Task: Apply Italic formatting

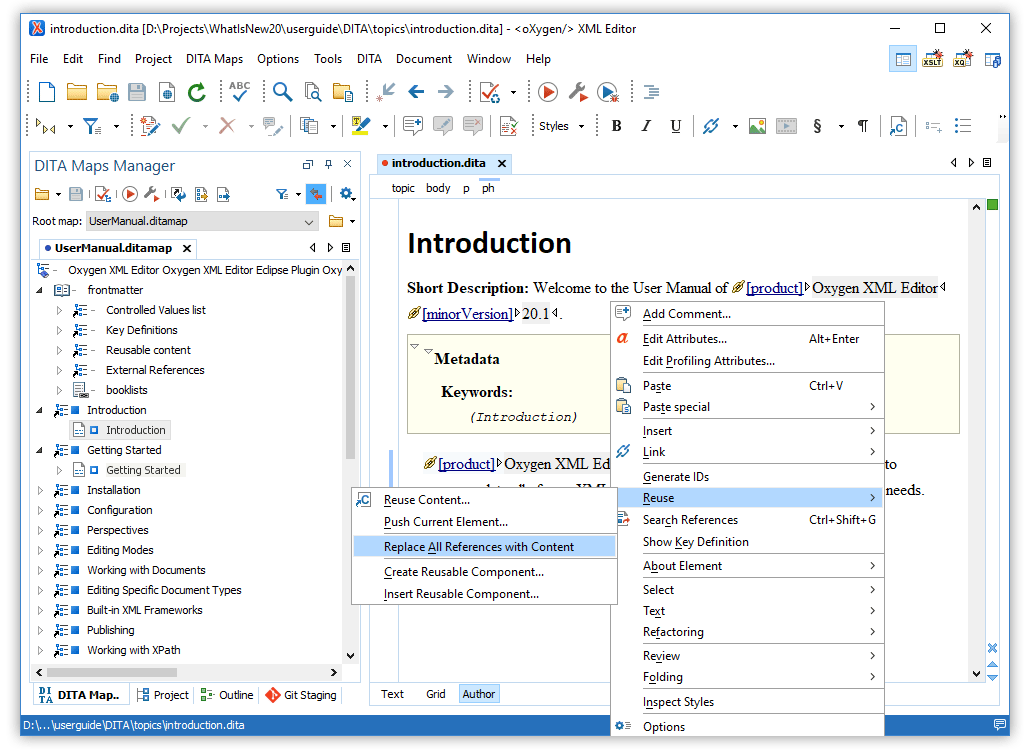Action: pos(646,126)
